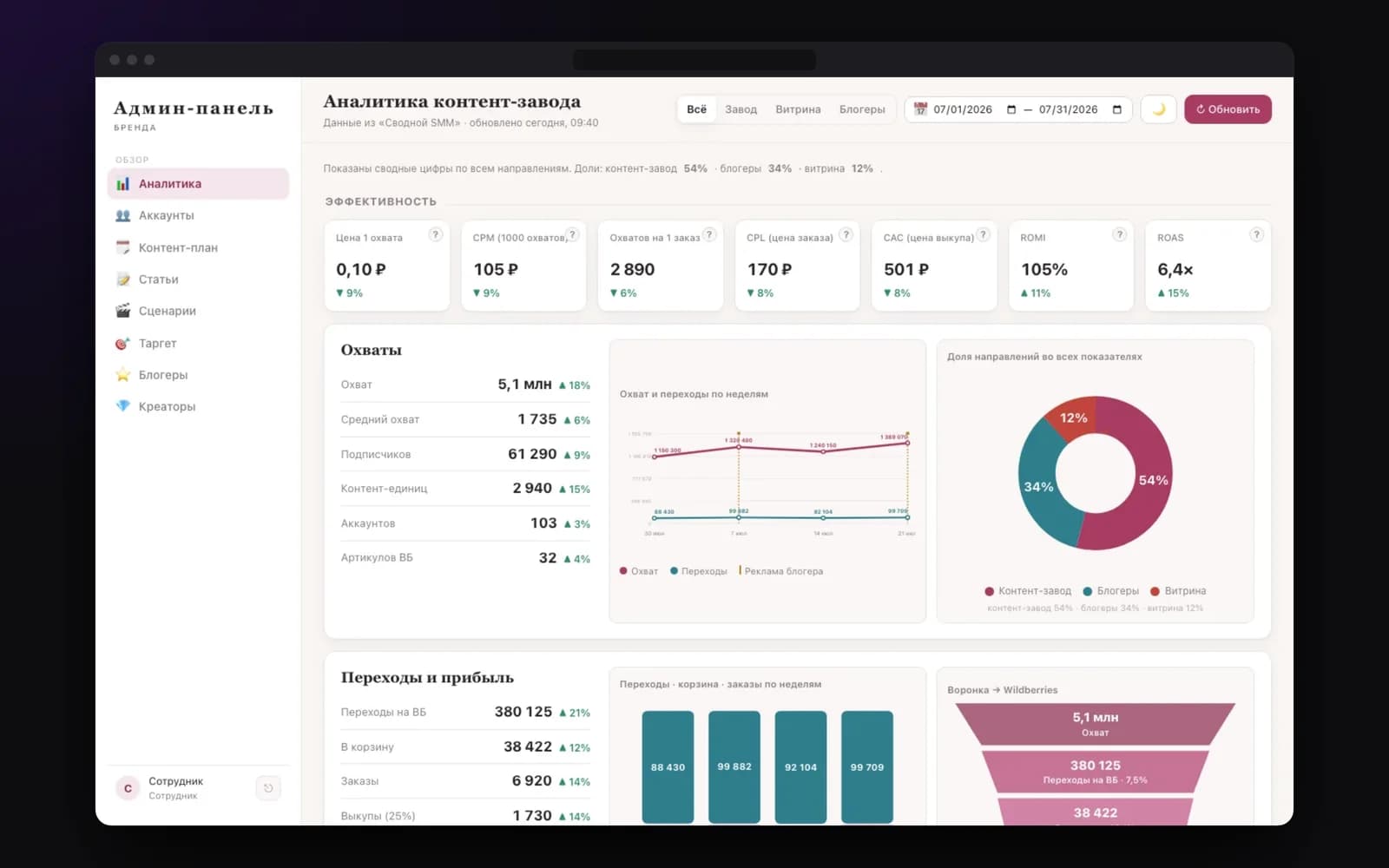Click the Сотрудник user avatar
The width and height of the screenshot is (1389, 868).
tap(128, 788)
